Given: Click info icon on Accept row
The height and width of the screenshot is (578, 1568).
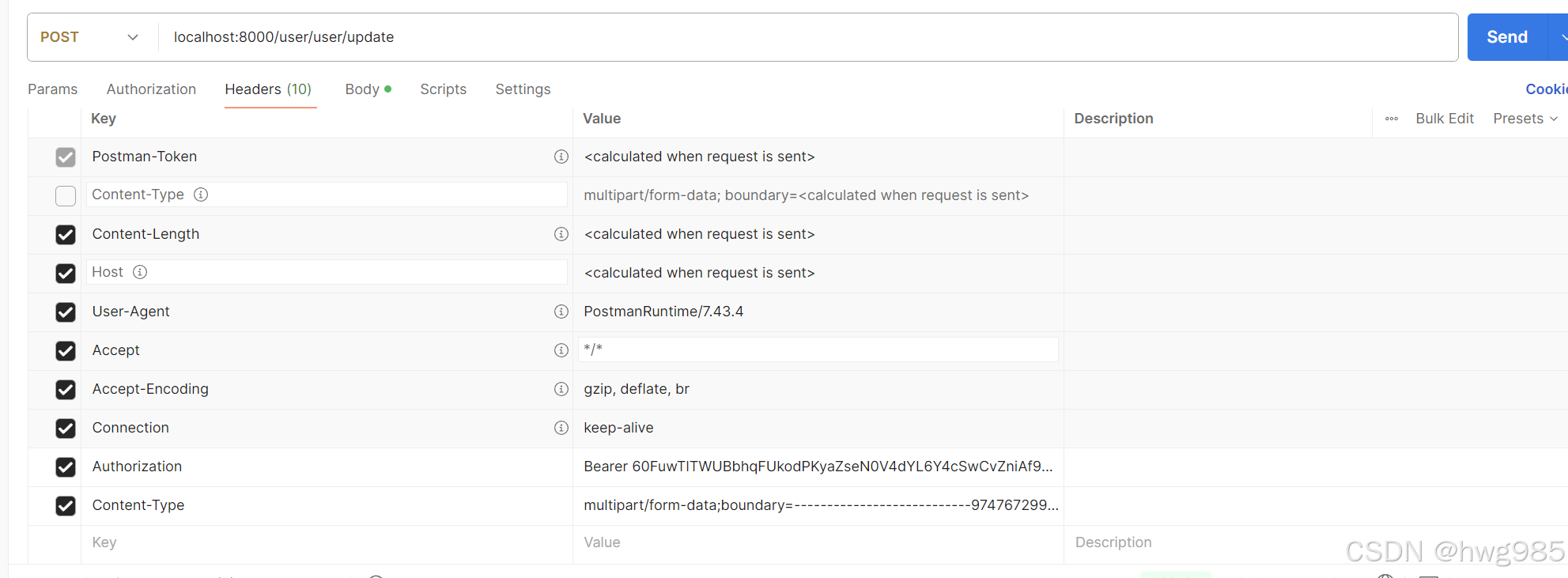Looking at the screenshot, I should pos(561,350).
